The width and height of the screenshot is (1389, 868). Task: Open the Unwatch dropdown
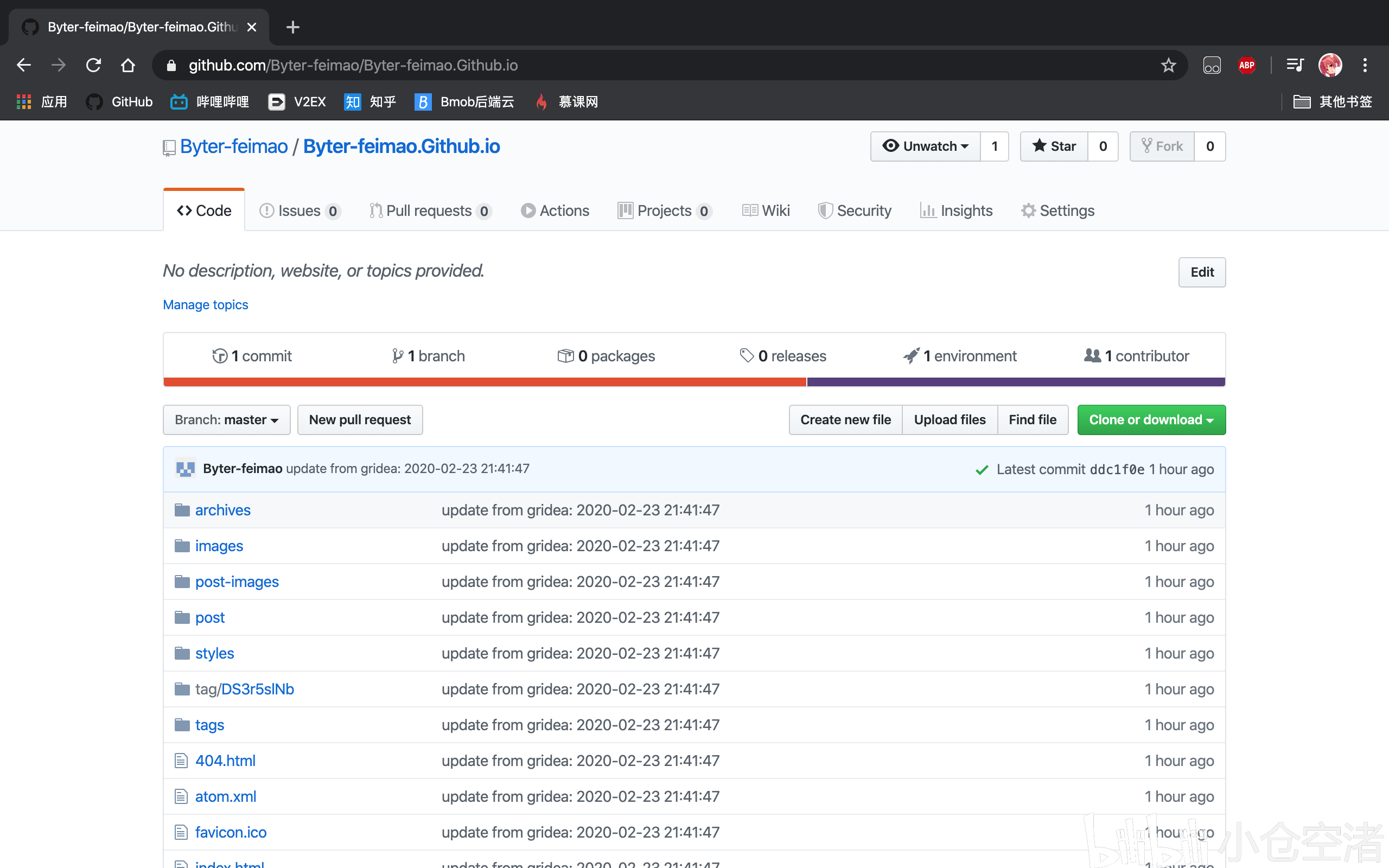click(x=925, y=146)
